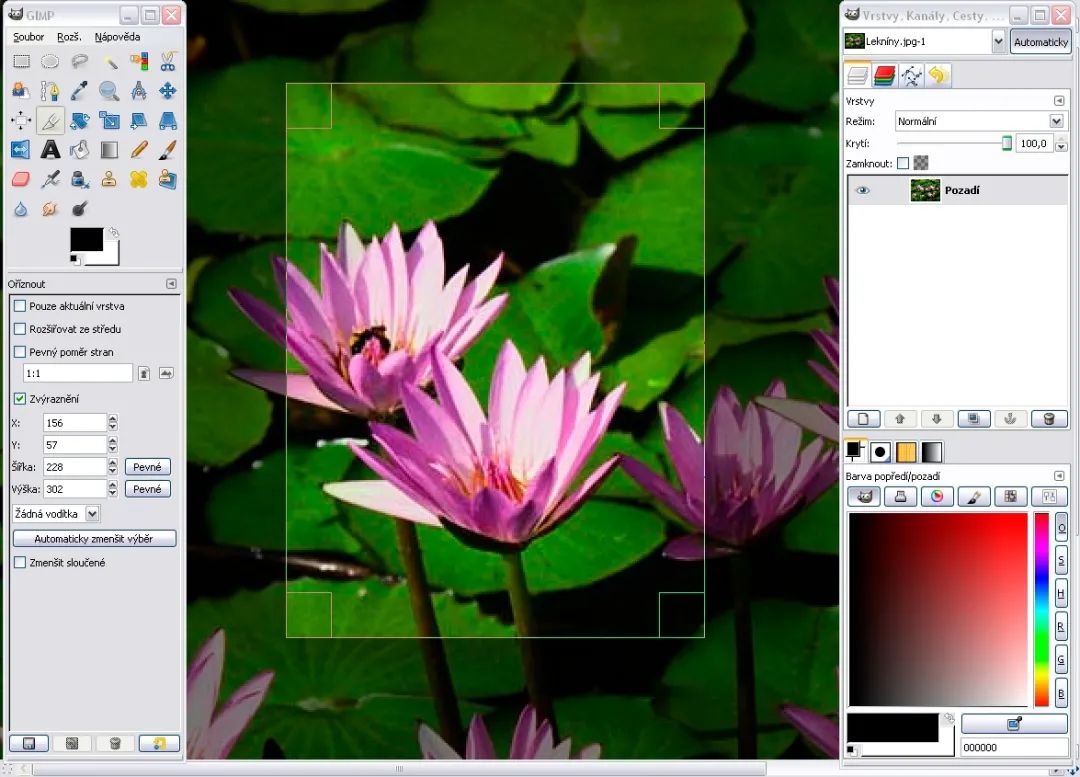Select the Clone stamp tool
Viewport: 1080px width, 777px height.
pos(110,179)
